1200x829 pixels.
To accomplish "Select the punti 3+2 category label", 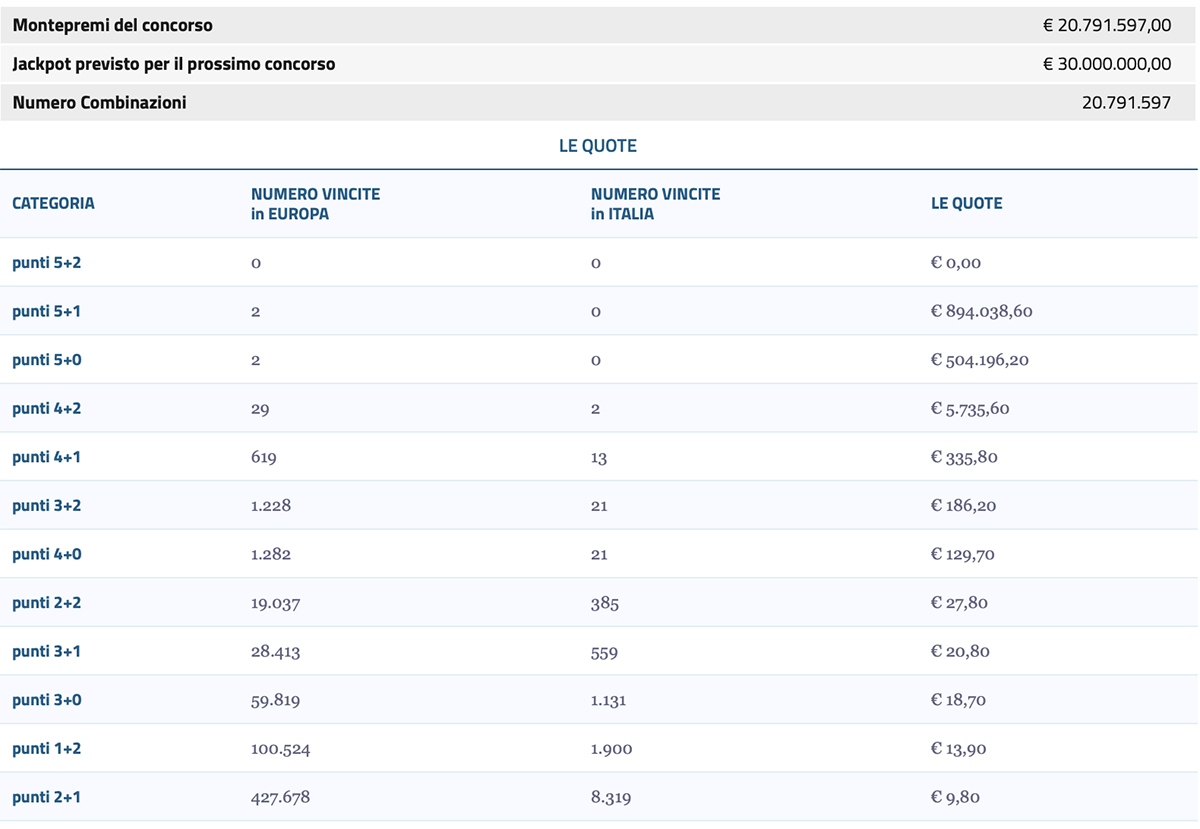I will click(47, 506).
